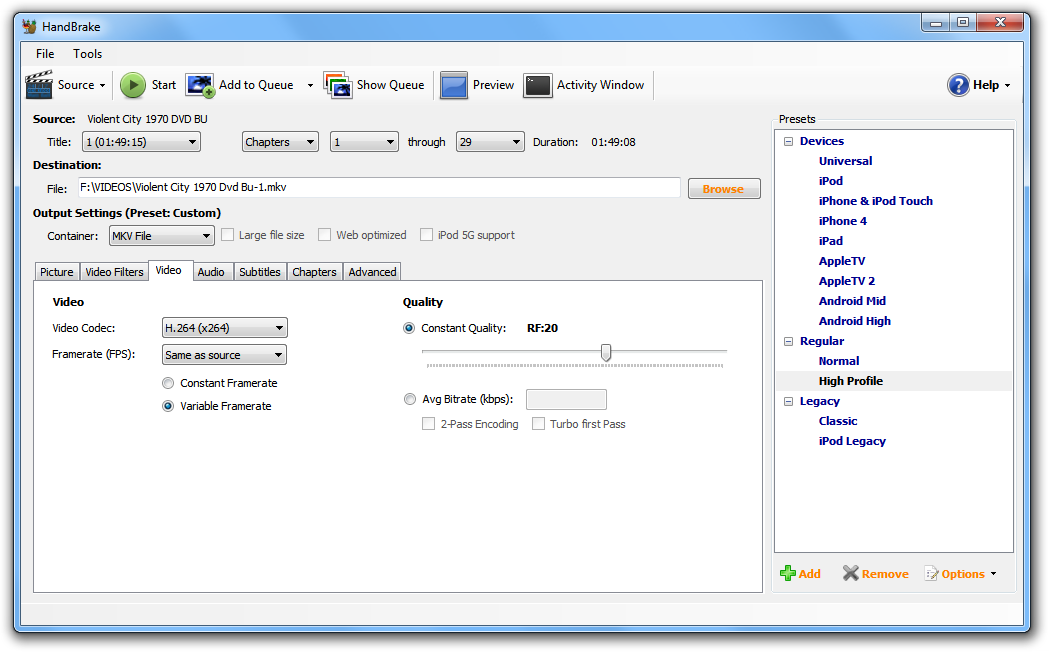Open the Tools menu
The height and width of the screenshot is (652, 1049).
pos(88,53)
